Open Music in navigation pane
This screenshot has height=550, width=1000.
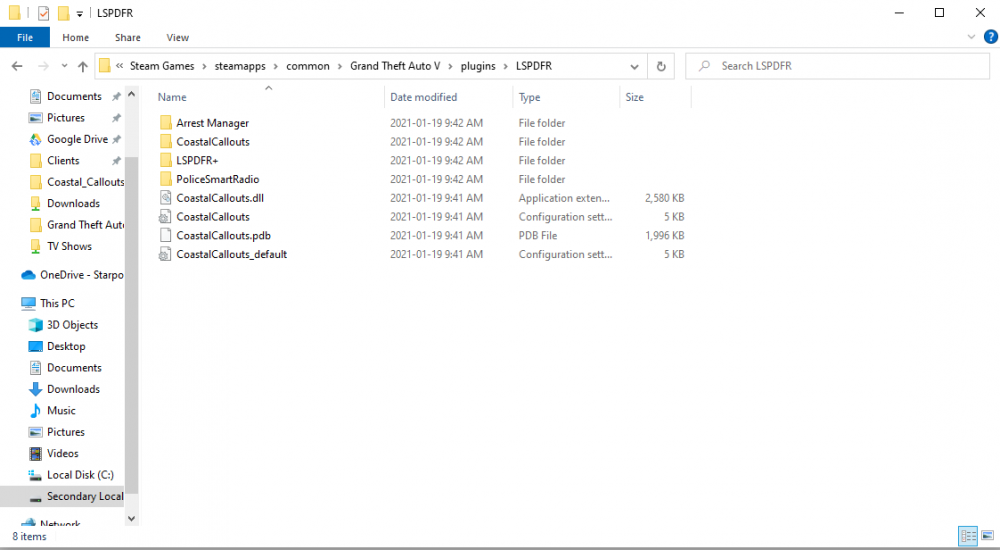(x=52, y=410)
